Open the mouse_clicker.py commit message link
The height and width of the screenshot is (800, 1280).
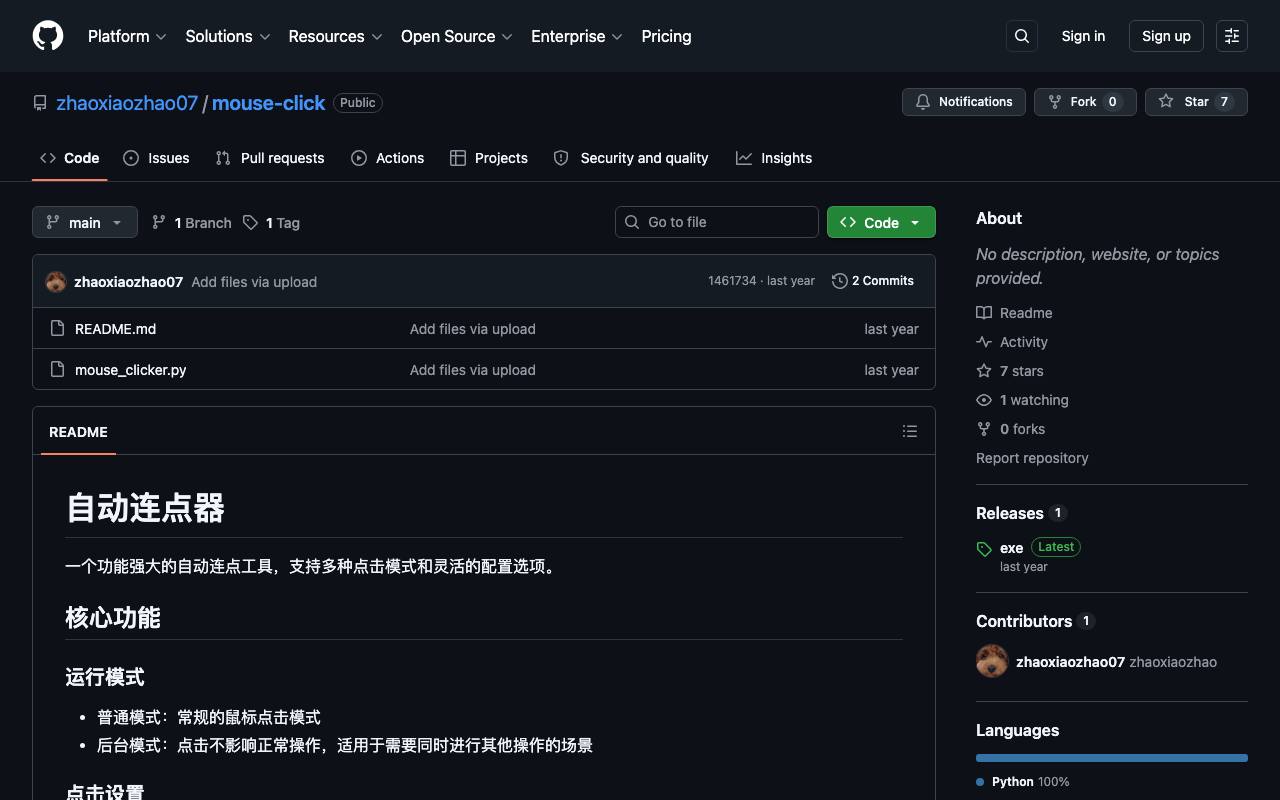(472, 370)
